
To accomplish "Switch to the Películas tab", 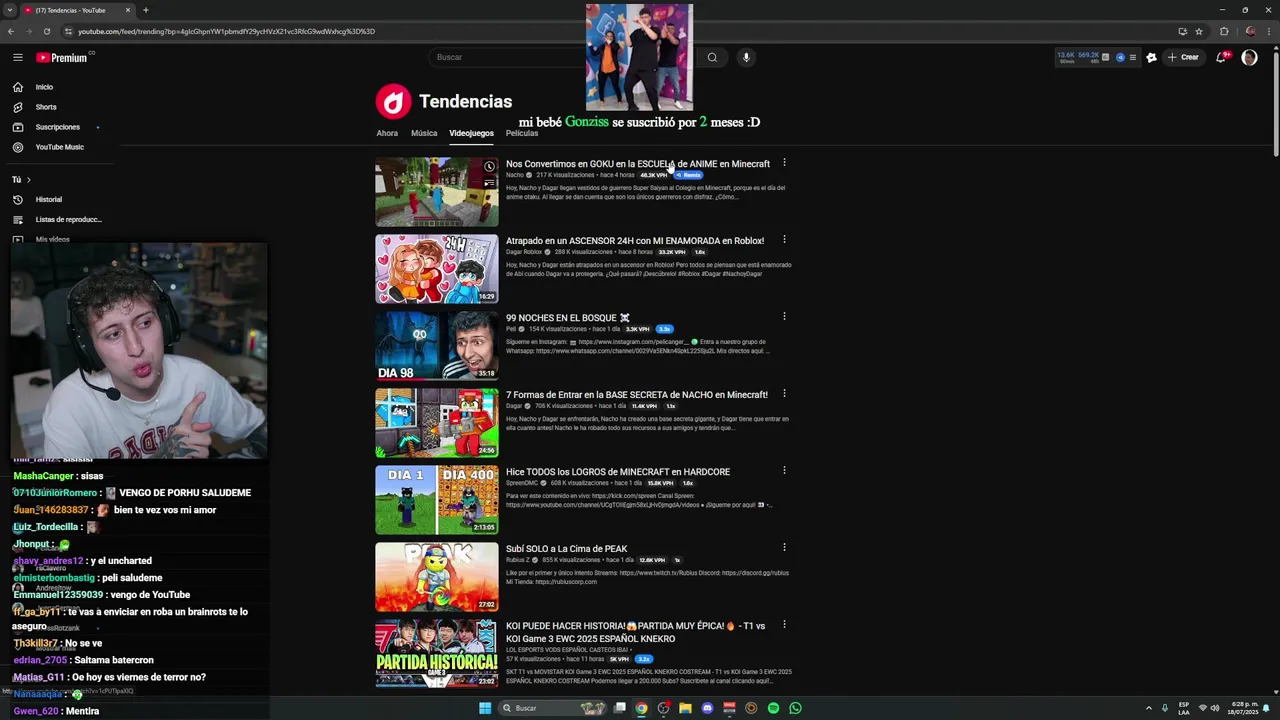I will (x=522, y=133).
